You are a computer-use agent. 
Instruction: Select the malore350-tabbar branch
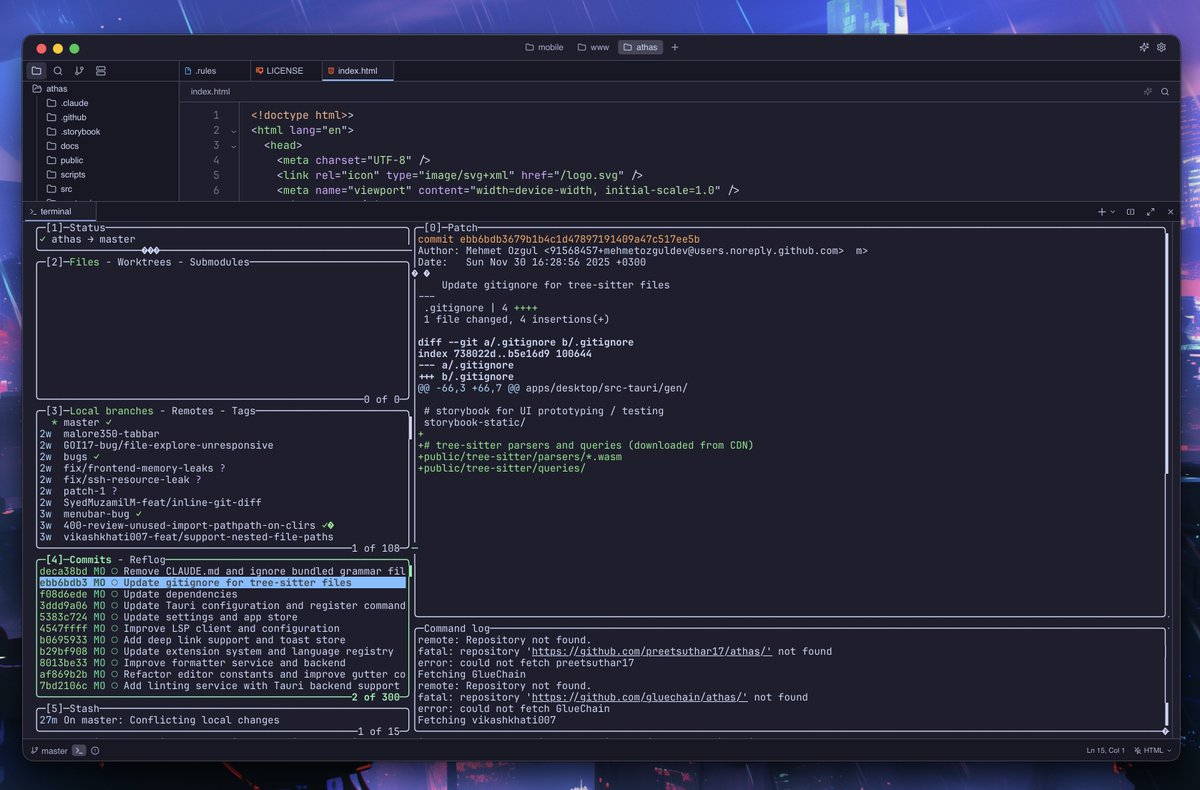click(x=223, y=434)
